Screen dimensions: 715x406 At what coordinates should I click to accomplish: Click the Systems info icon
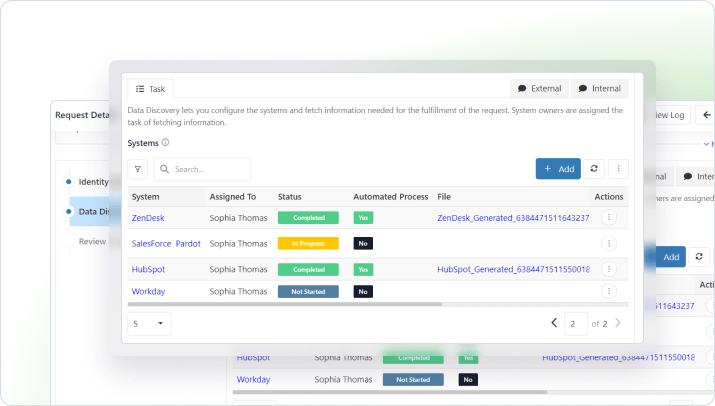[166, 142]
